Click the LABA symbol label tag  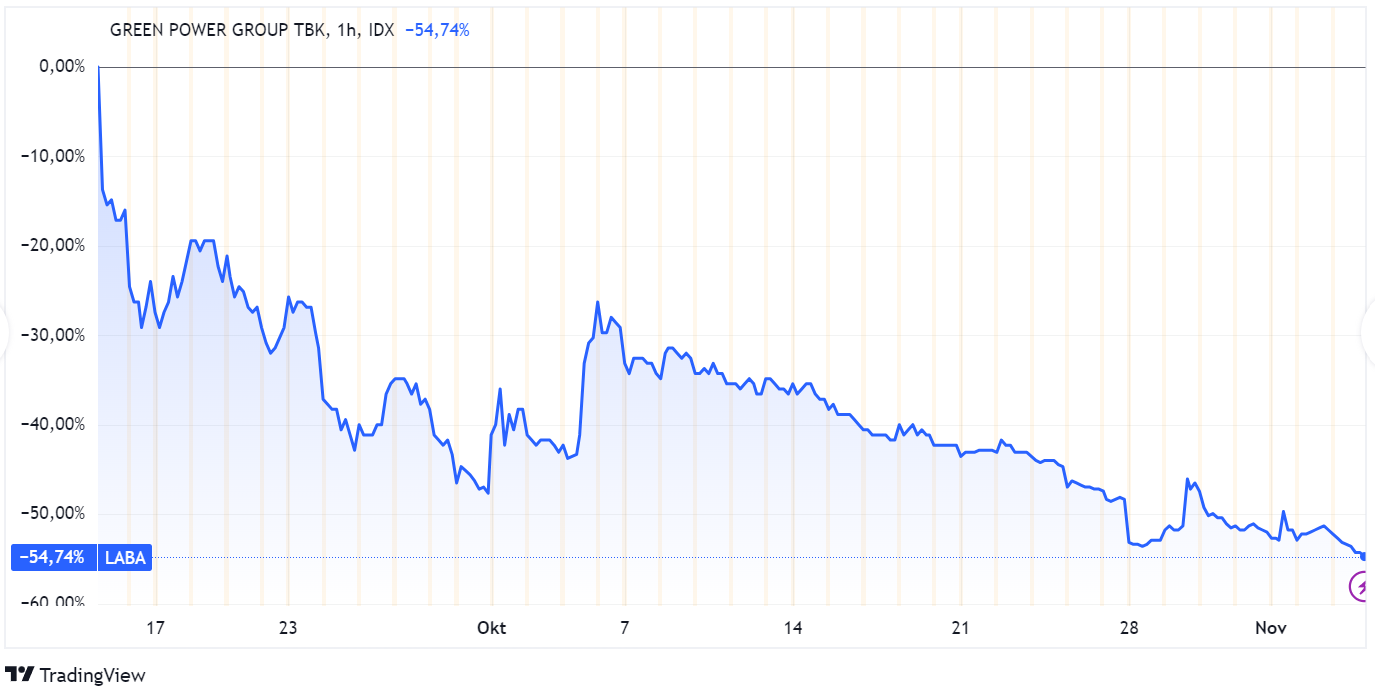pos(125,557)
